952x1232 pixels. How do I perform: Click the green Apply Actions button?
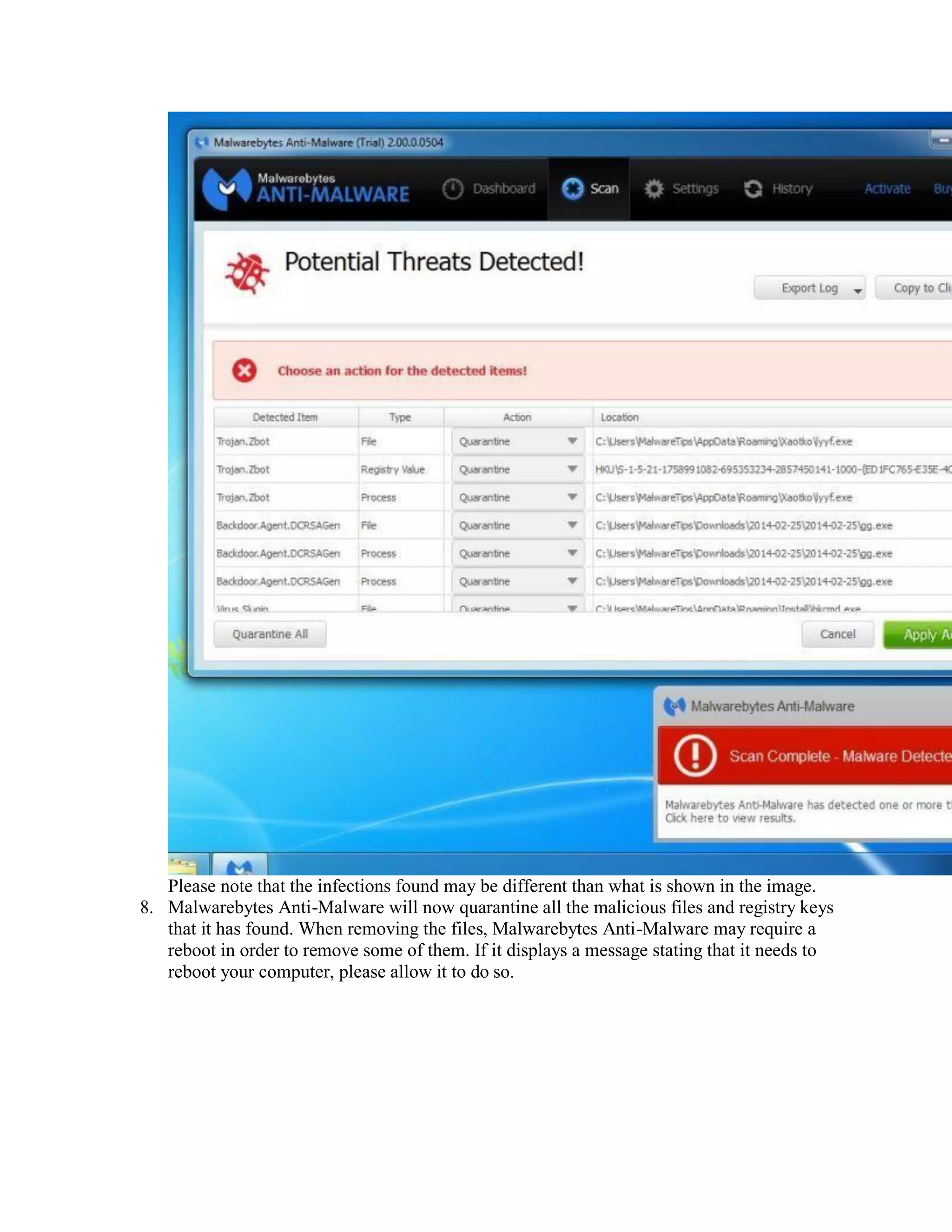(918, 635)
